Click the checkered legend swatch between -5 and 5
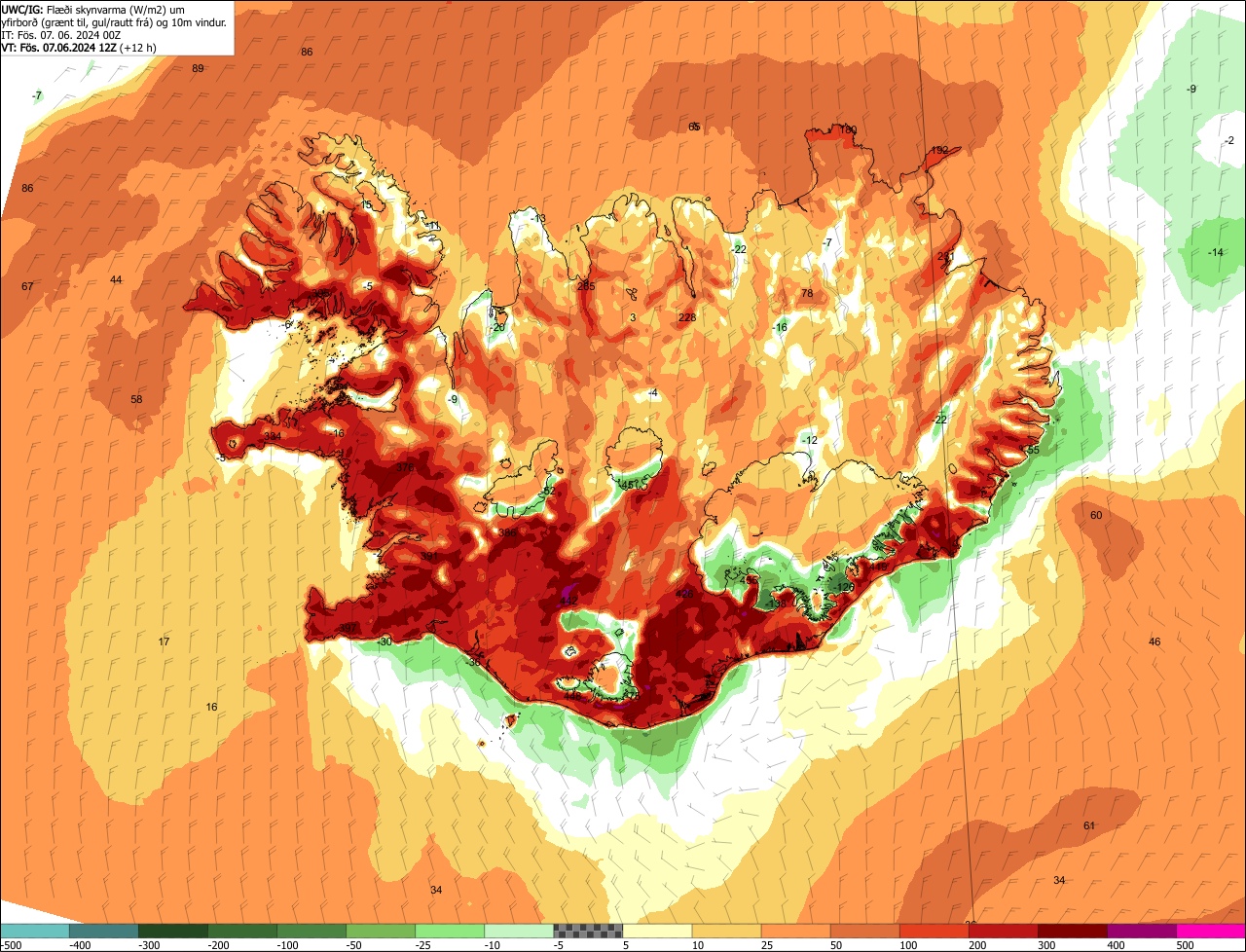 coord(588,931)
